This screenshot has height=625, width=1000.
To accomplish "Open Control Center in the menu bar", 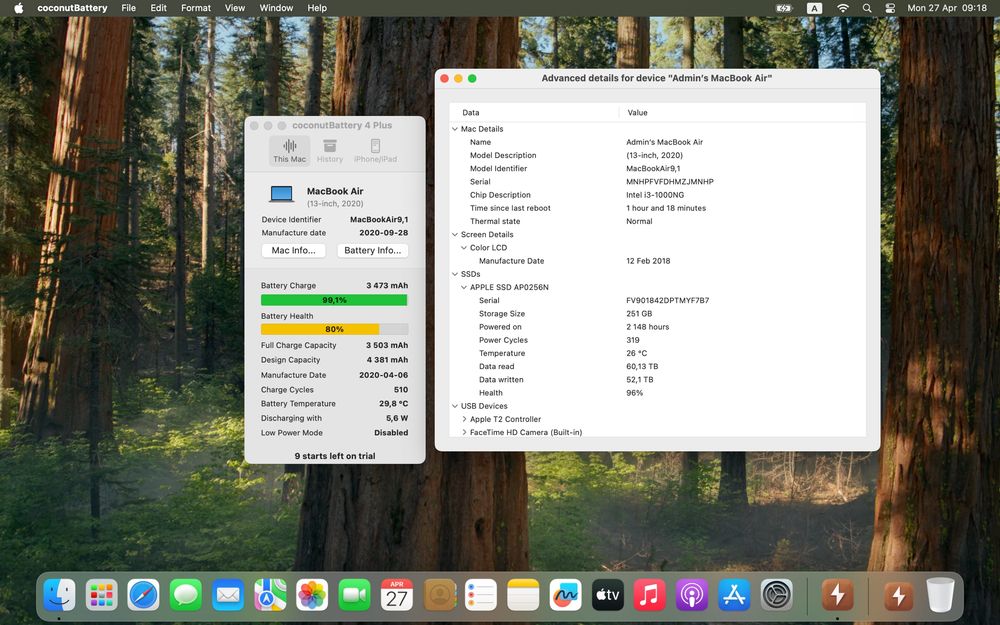I will coord(890,8).
